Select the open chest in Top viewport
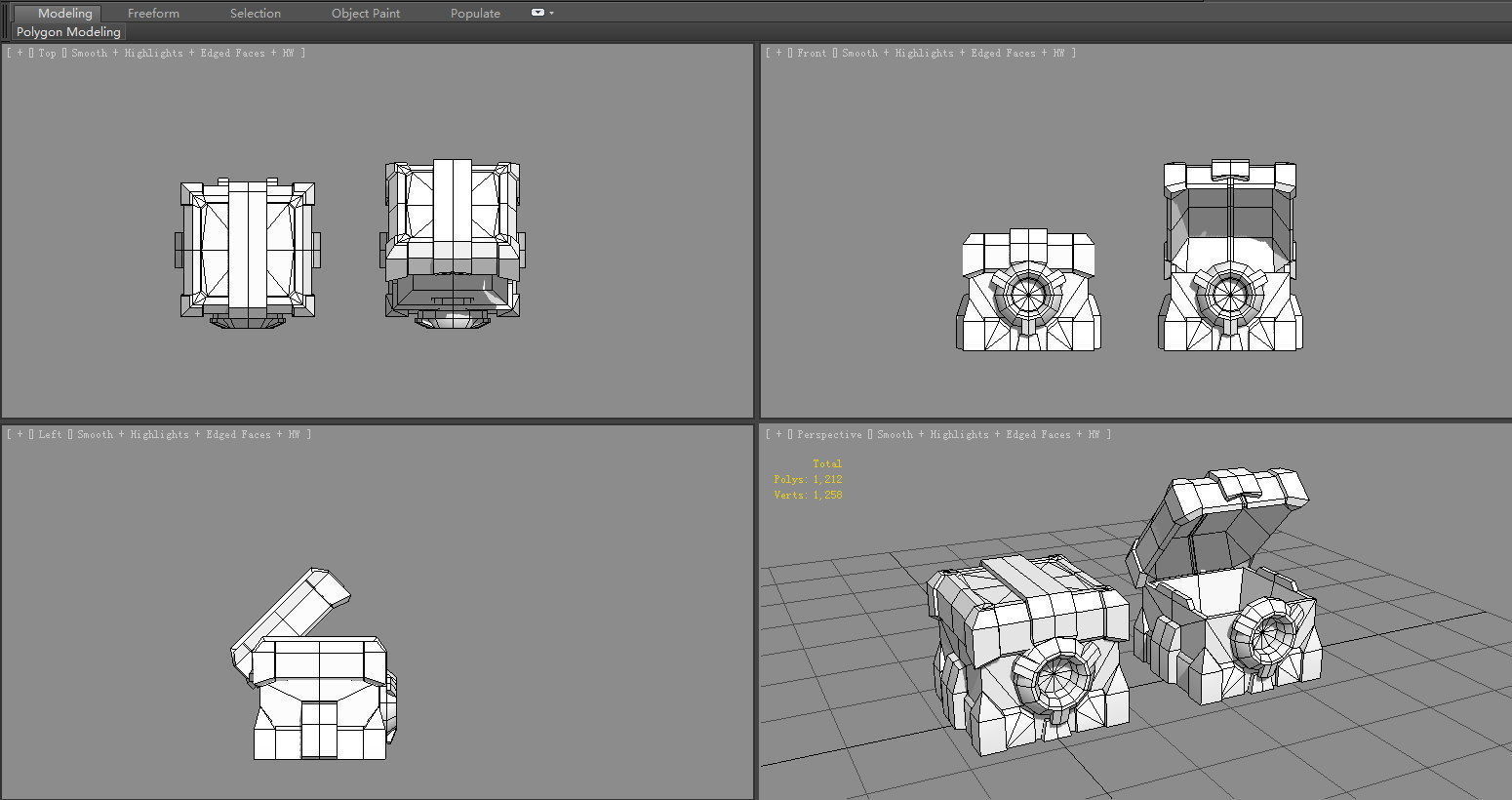 pyautogui.click(x=453, y=243)
